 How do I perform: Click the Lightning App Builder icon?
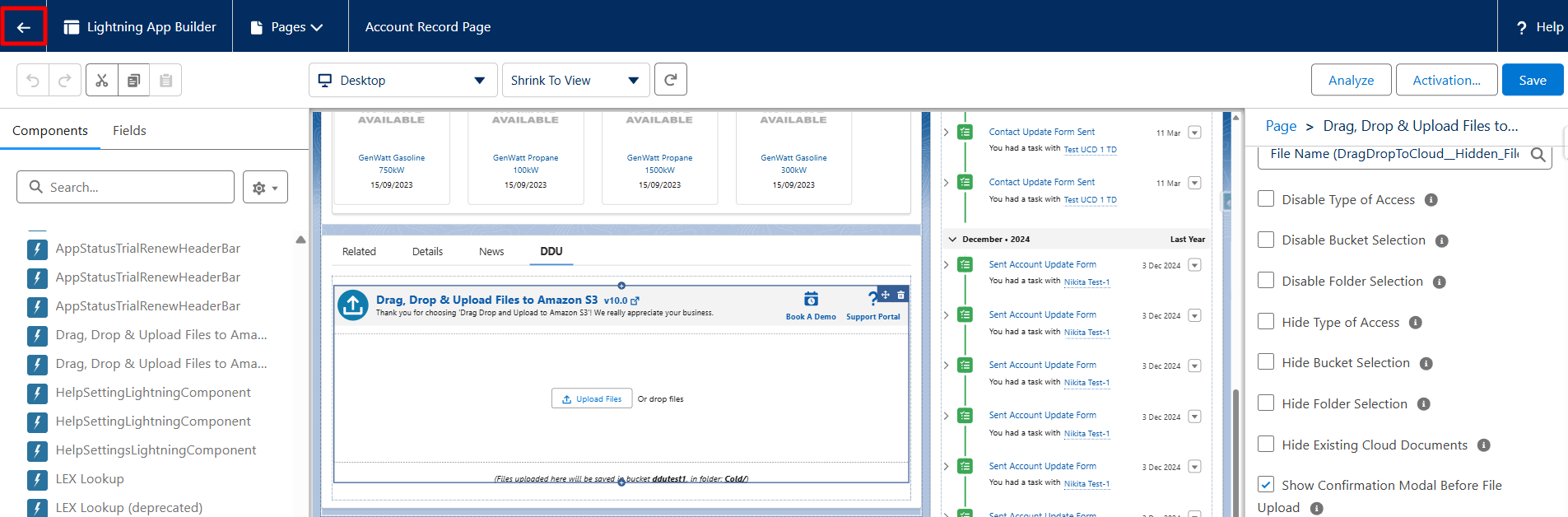(x=72, y=27)
